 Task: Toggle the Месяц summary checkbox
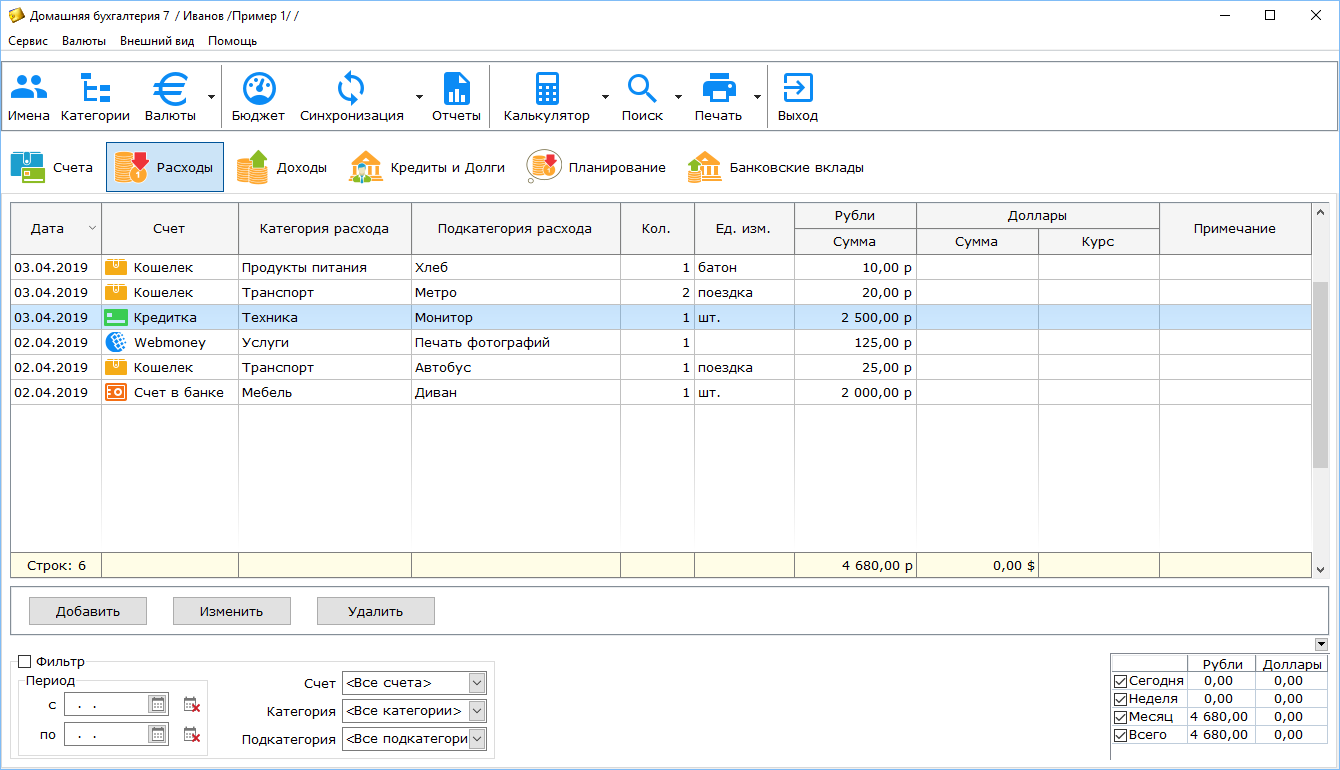(1120, 717)
